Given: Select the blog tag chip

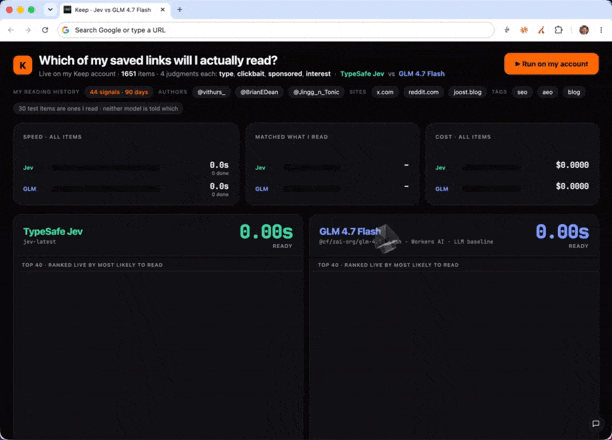Looking at the screenshot, I should click(574, 92).
